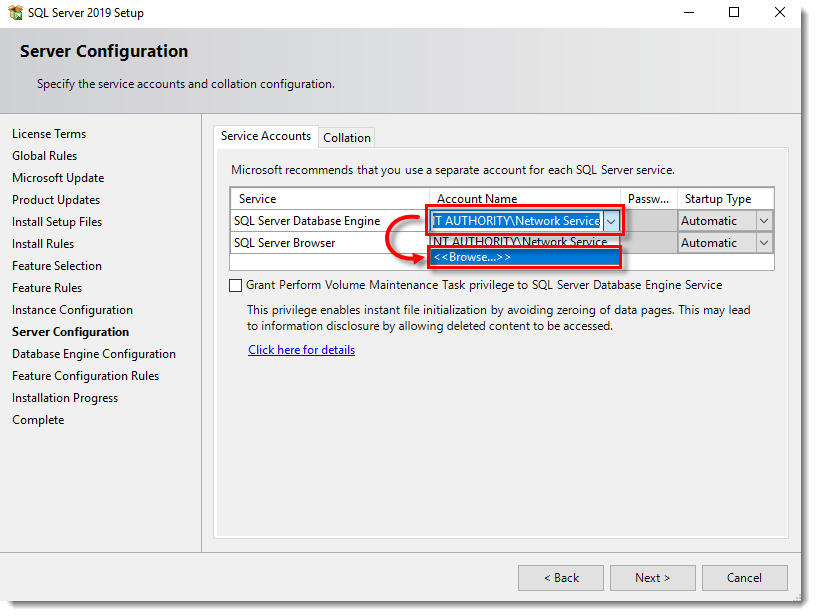The image size is (816, 616).
Task: Click the Back button
Action: 561,578
